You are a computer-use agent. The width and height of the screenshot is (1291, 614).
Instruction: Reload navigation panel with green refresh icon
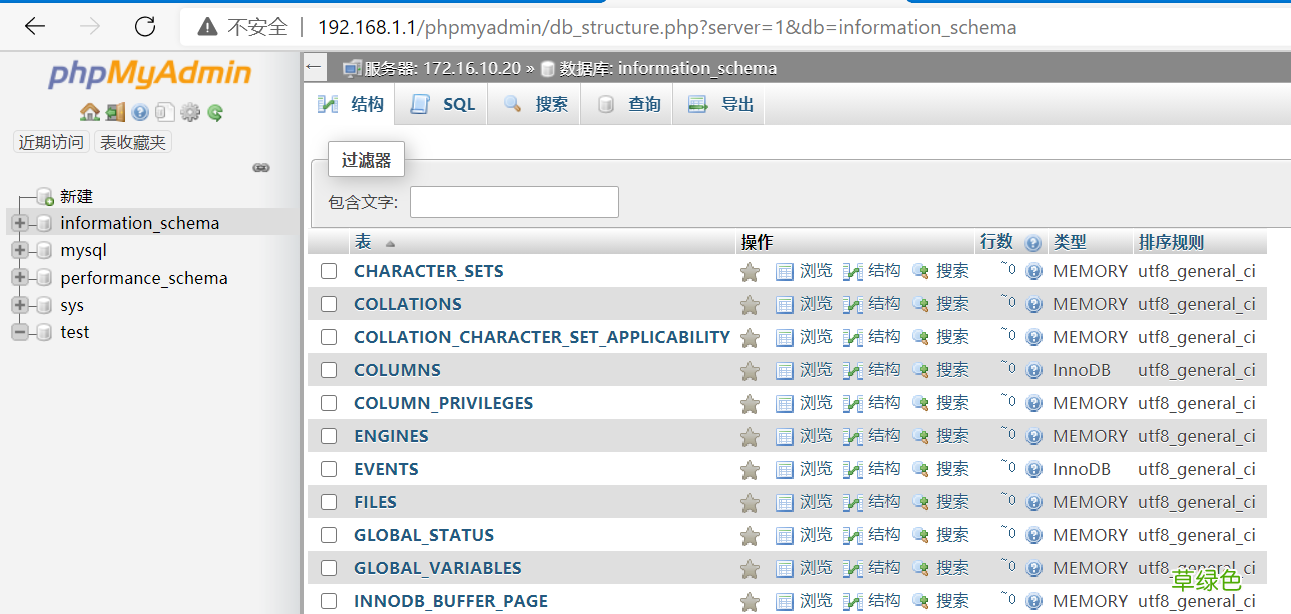(x=215, y=112)
